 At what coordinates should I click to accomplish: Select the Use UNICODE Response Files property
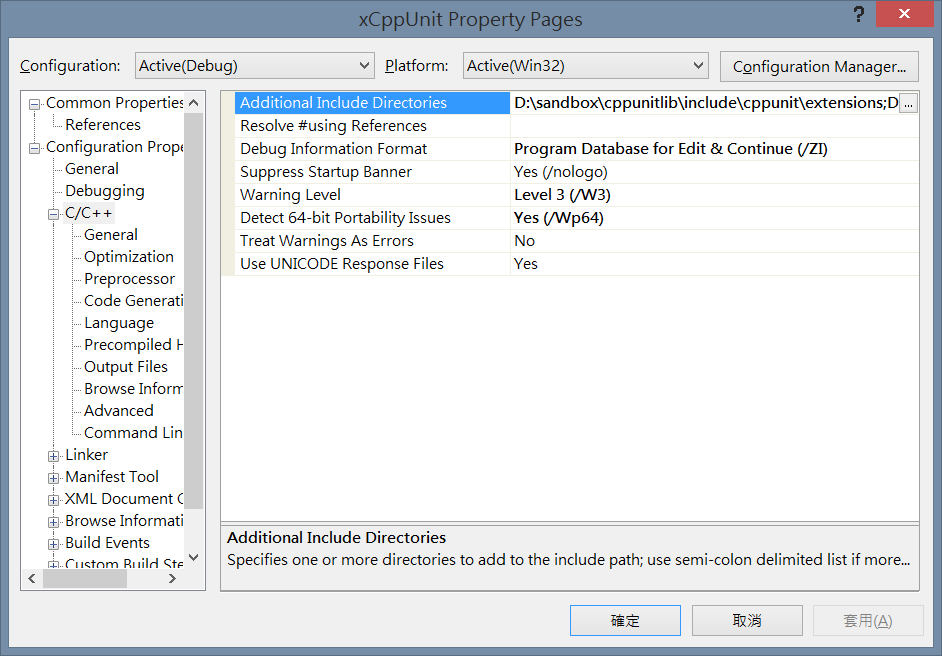(x=372, y=264)
